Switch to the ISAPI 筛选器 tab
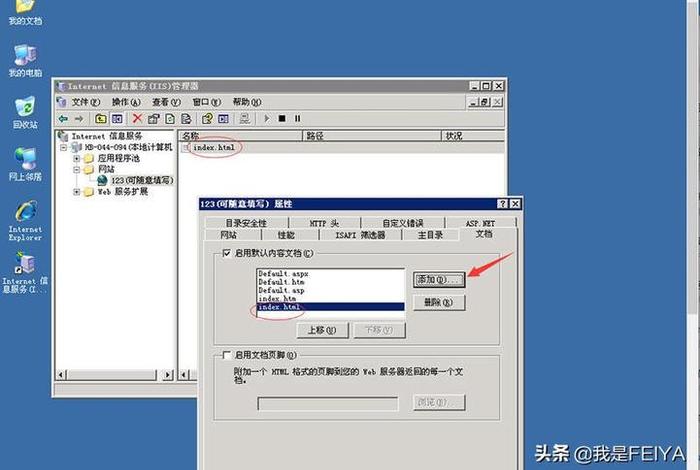This screenshot has width=700, height=470. [x=360, y=235]
